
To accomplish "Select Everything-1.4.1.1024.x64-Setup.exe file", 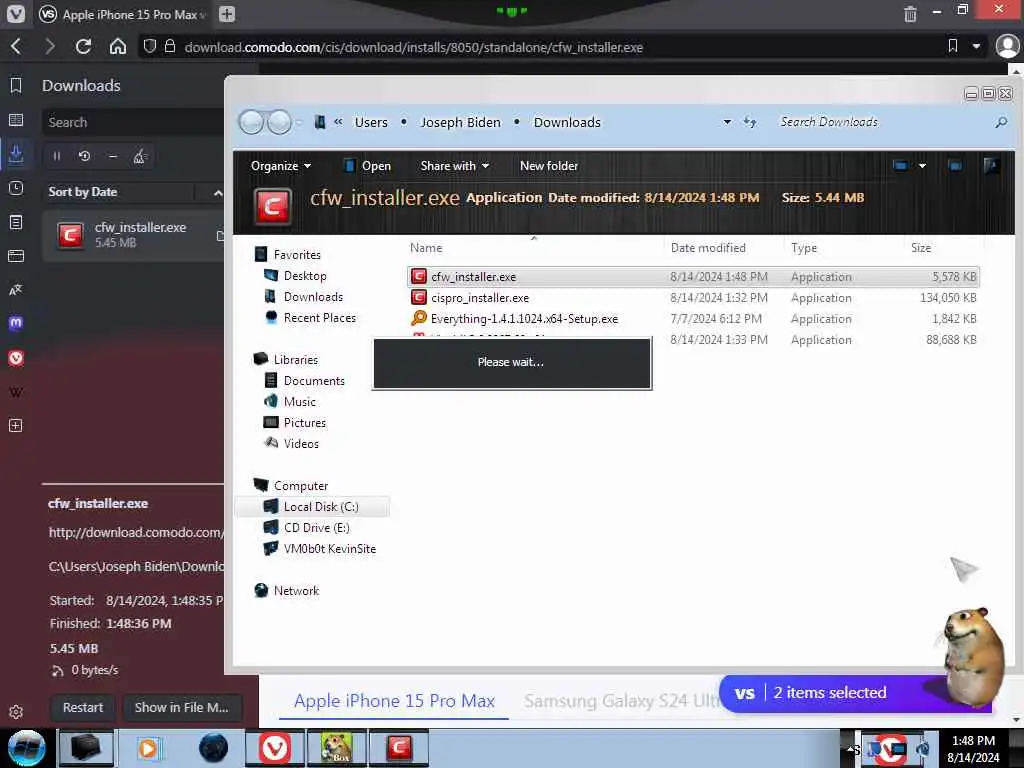I will [x=692, y=319].
